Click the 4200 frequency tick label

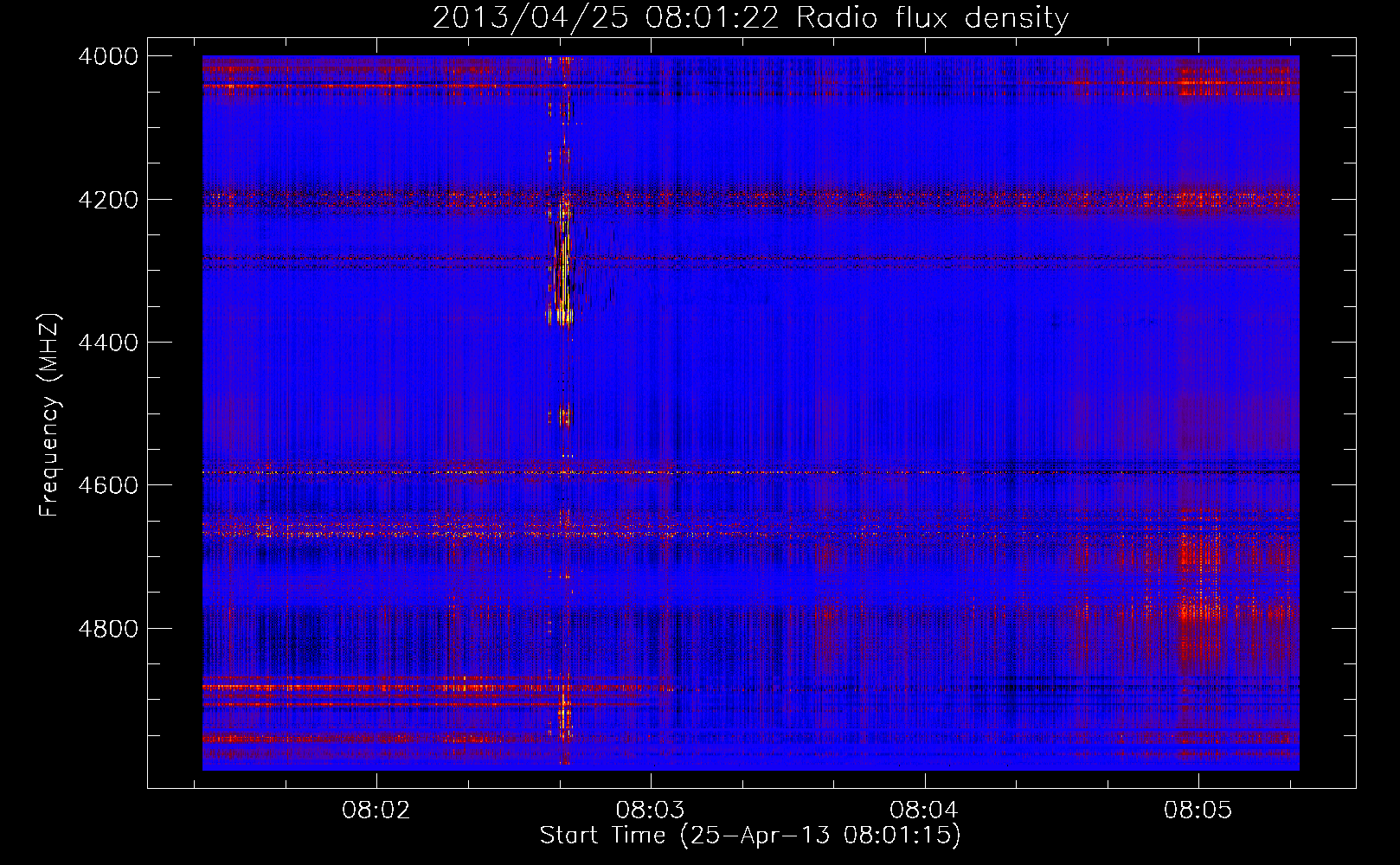(108, 200)
